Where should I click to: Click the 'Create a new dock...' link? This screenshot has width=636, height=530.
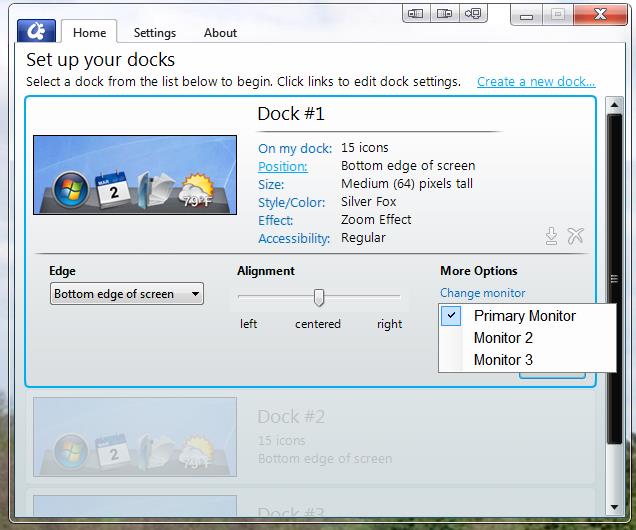[536, 82]
